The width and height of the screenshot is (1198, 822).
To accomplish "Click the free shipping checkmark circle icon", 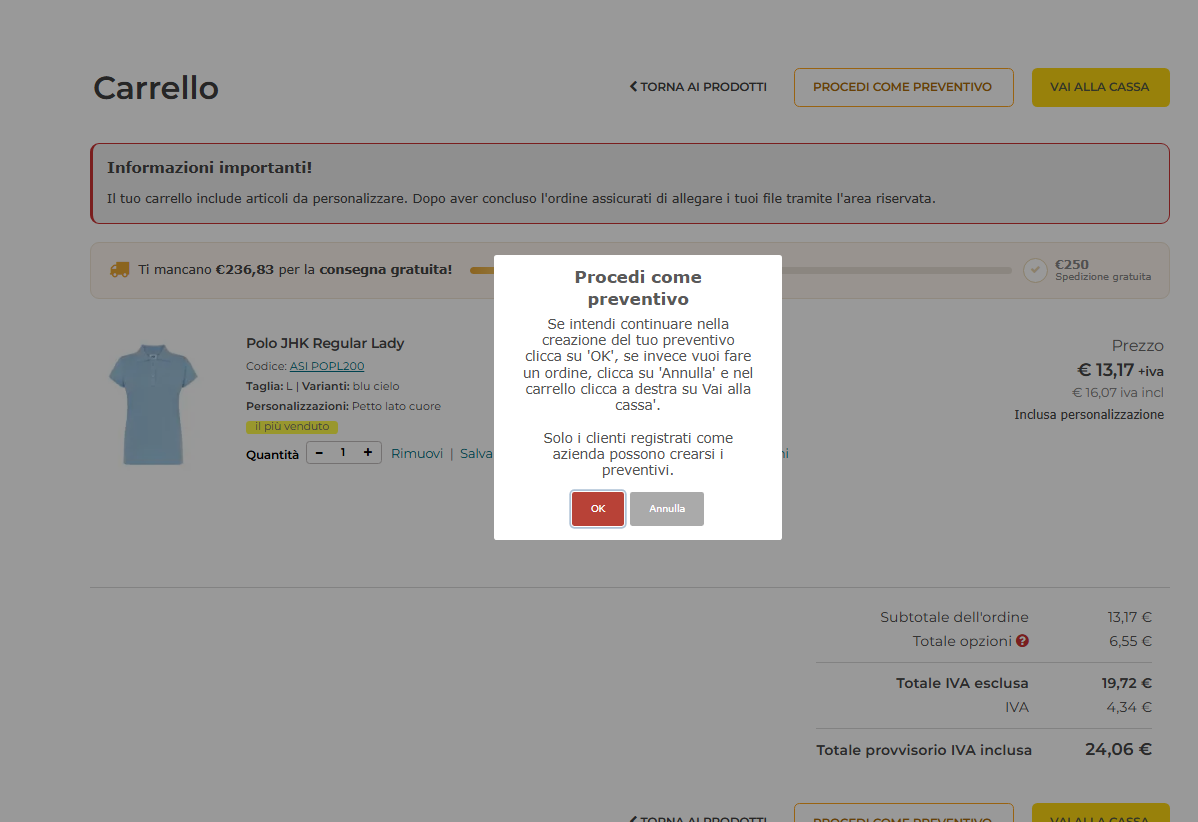I will (x=1034, y=270).
